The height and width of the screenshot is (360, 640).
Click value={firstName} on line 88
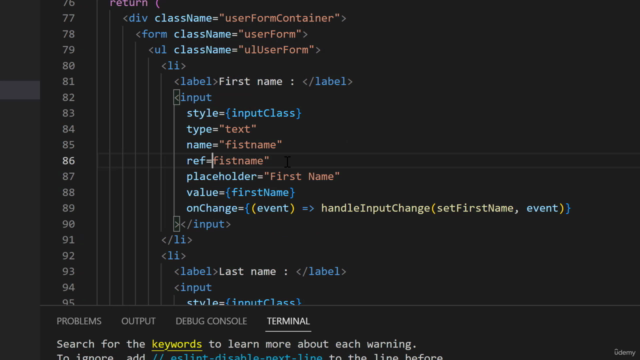coord(240,192)
